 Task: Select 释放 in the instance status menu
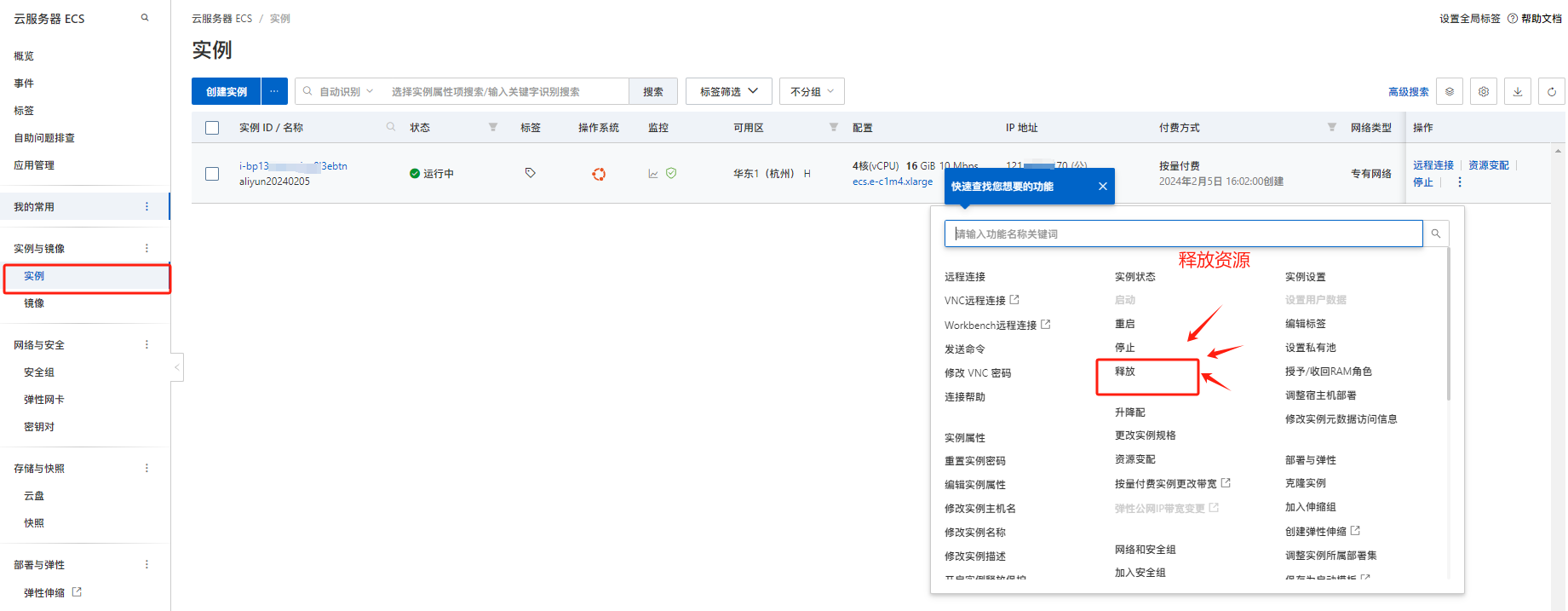coord(1125,372)
